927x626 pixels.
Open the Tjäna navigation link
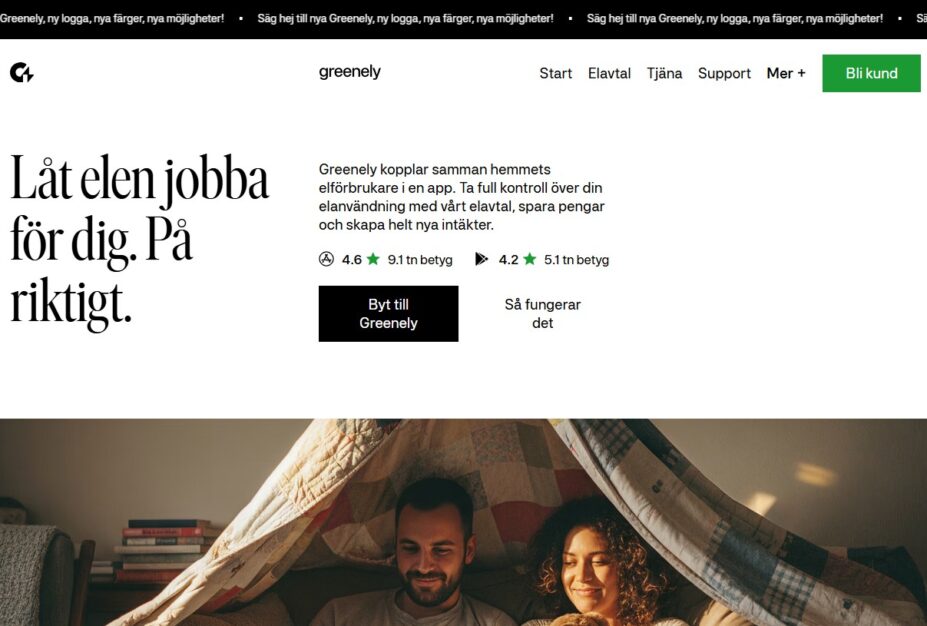pos(665,73)
